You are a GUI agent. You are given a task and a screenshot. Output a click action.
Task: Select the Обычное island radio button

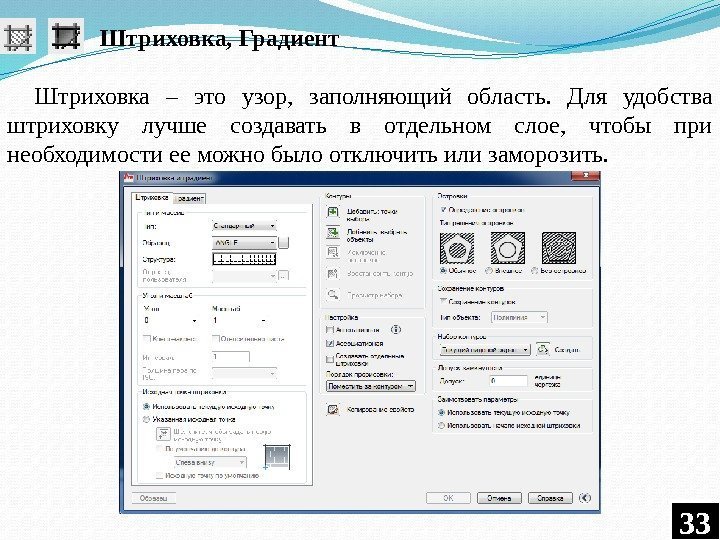pyautogui.click(x=443, y=271)
